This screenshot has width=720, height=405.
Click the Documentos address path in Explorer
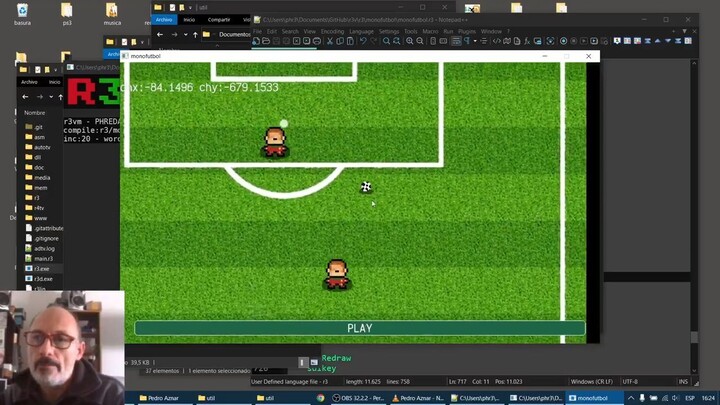point(234,34)
